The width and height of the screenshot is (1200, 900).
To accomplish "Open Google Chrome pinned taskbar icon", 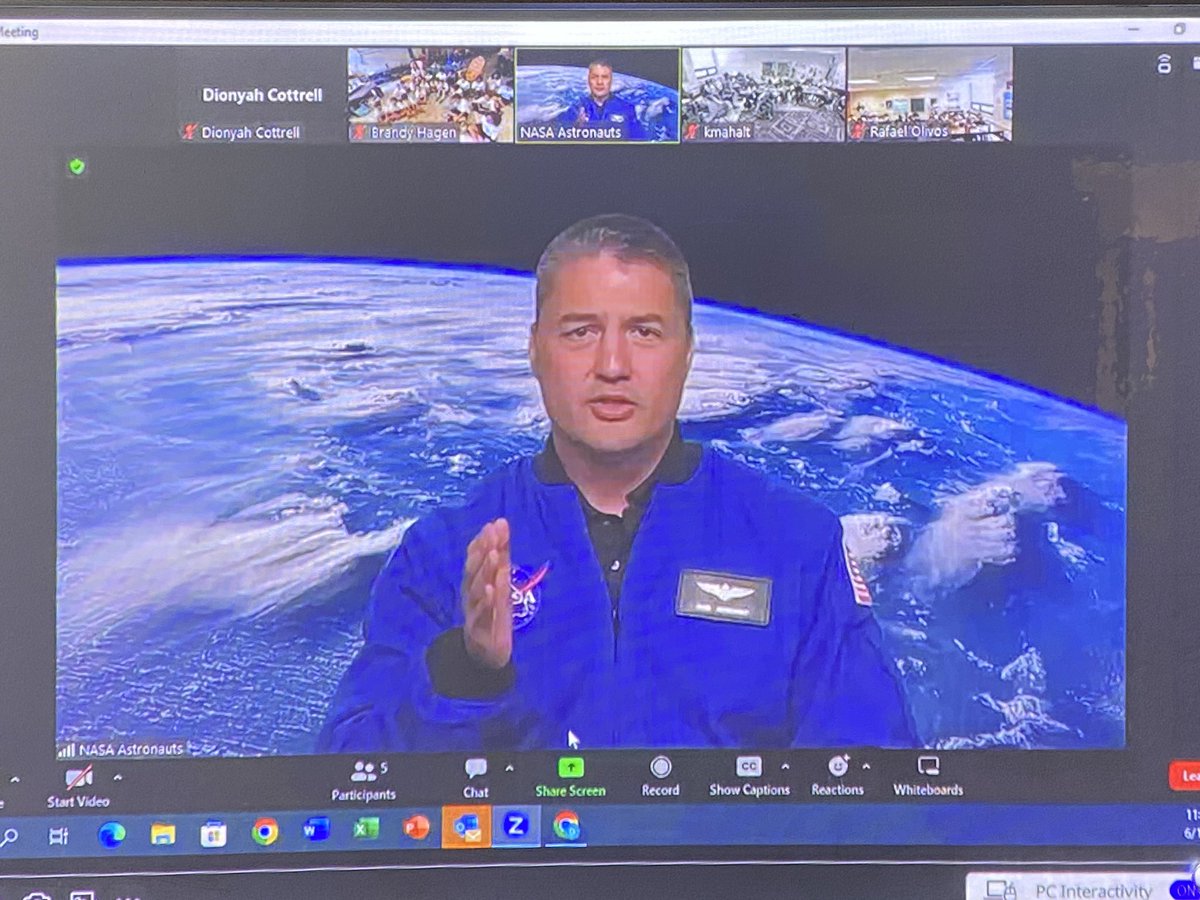I will coord(265,831).
